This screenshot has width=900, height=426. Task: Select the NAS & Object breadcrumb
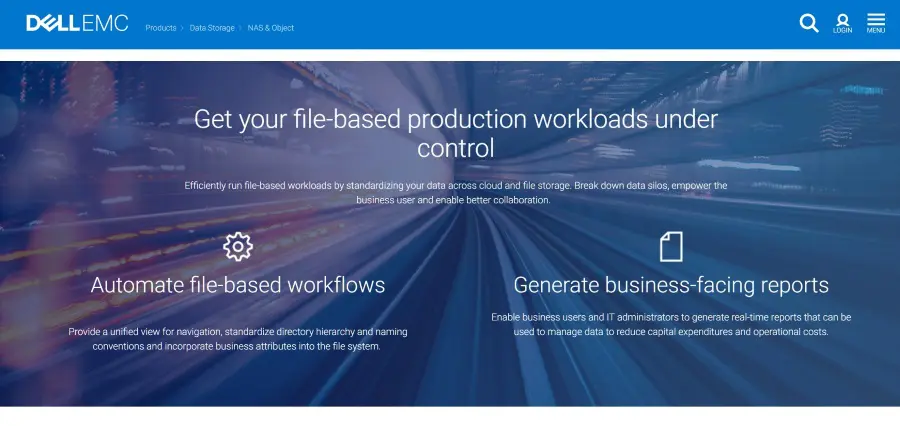click(271, 28)
